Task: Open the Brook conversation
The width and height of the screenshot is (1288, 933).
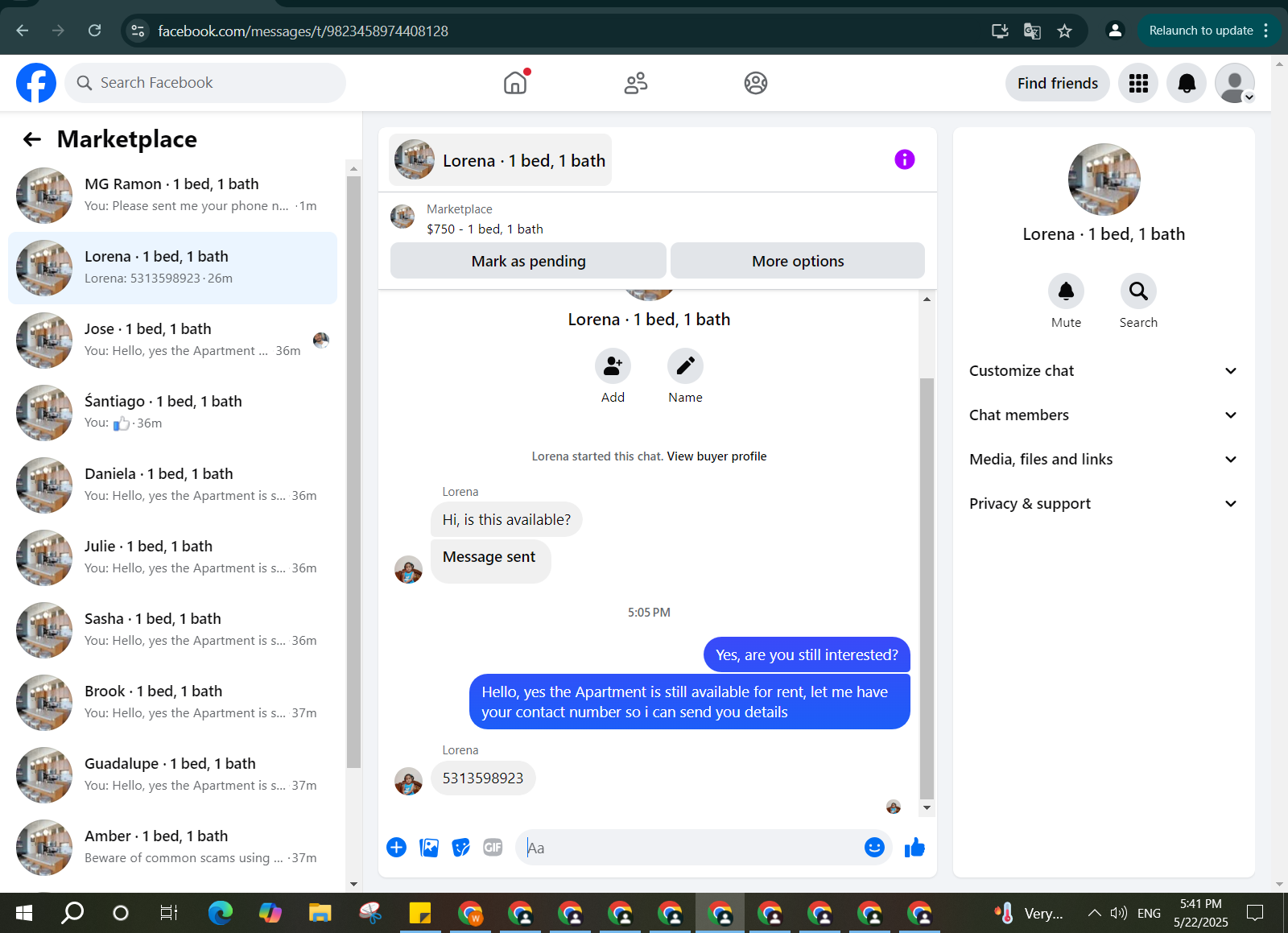Action: pos(172,703)
